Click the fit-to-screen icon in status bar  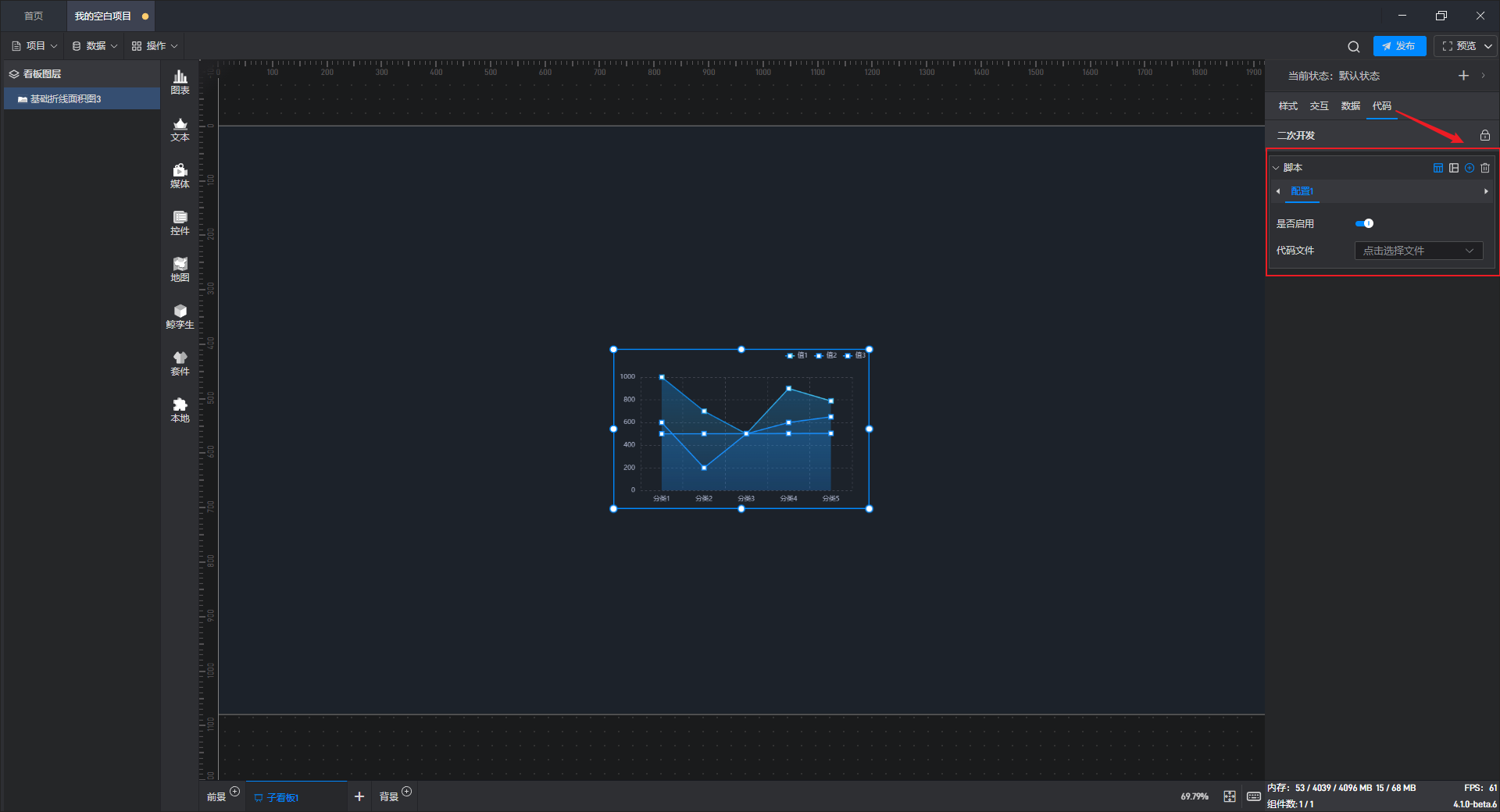(1230, 796)
